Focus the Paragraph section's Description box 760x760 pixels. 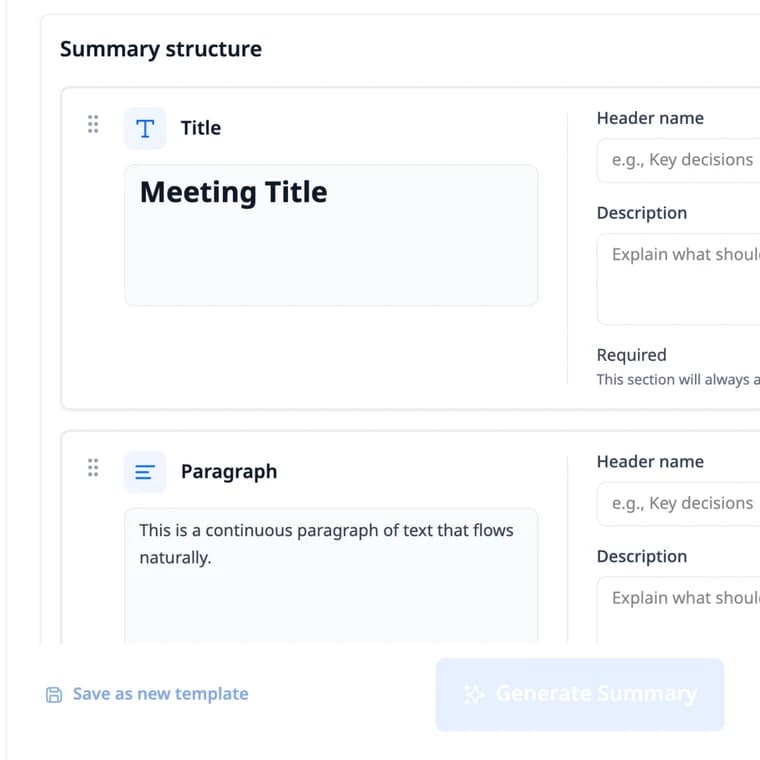point(679,611)
